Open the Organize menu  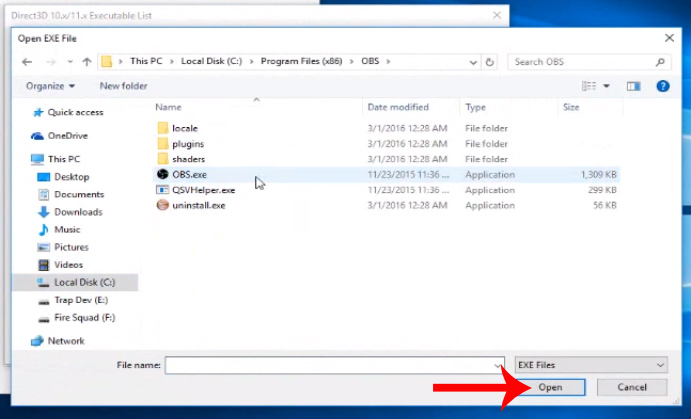[50, 86]
